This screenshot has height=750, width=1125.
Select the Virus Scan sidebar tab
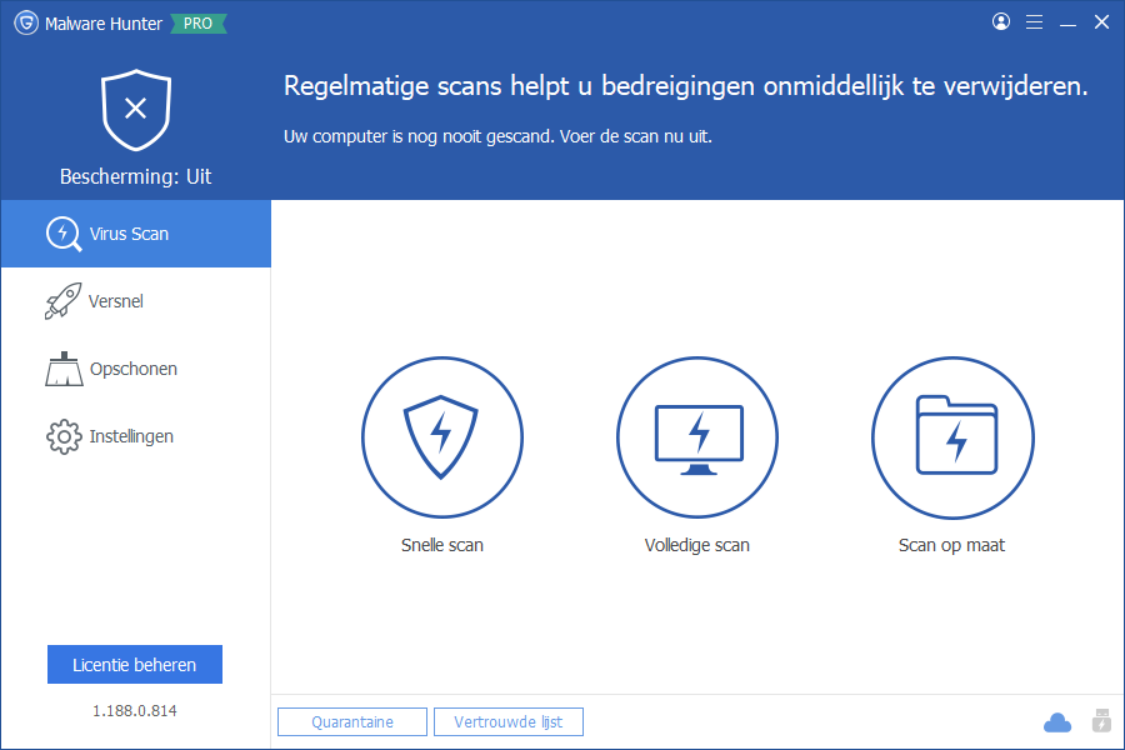tap(136, 234)
